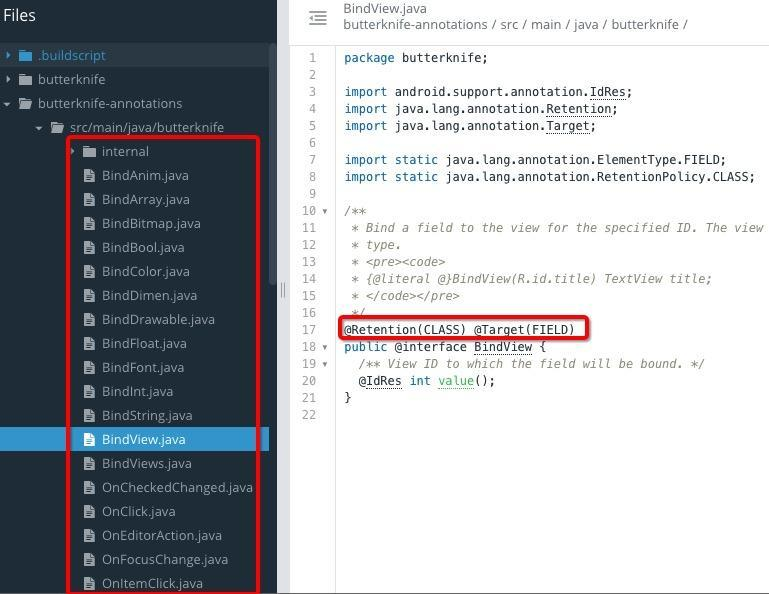Open BindArray.java
The width and height of the screenshot is (769, 594).
[x=146, y=200]
